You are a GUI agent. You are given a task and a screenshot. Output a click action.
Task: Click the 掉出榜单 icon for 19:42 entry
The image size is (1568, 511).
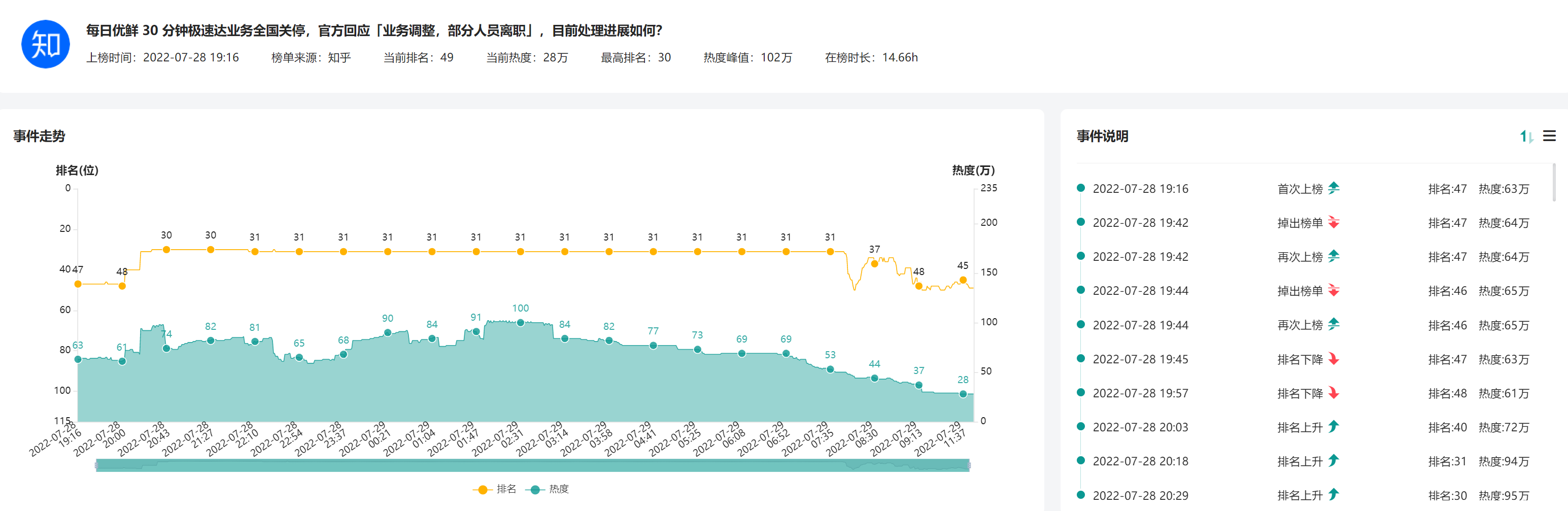1334,222
